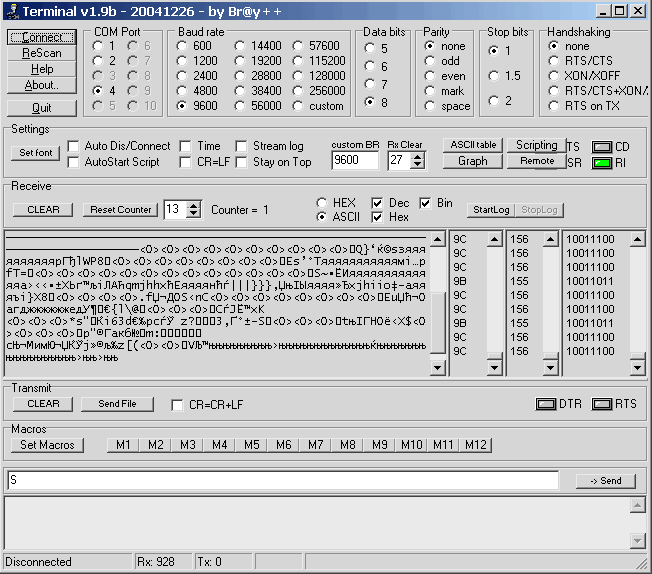Screen dimensions: 652x574
Task: Click the Connect button
Action: pos(42,37)
